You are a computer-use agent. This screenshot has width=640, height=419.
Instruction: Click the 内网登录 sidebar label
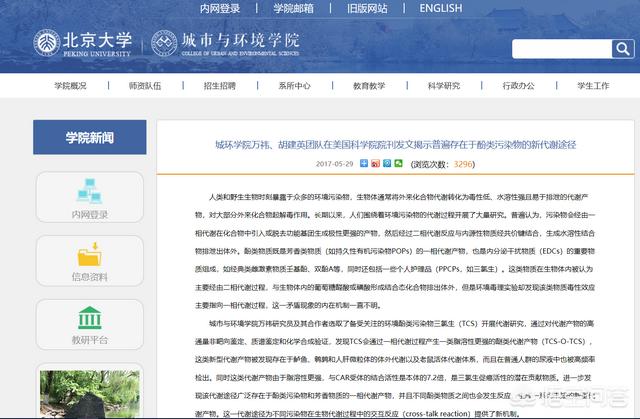click(x=90, y=214)
